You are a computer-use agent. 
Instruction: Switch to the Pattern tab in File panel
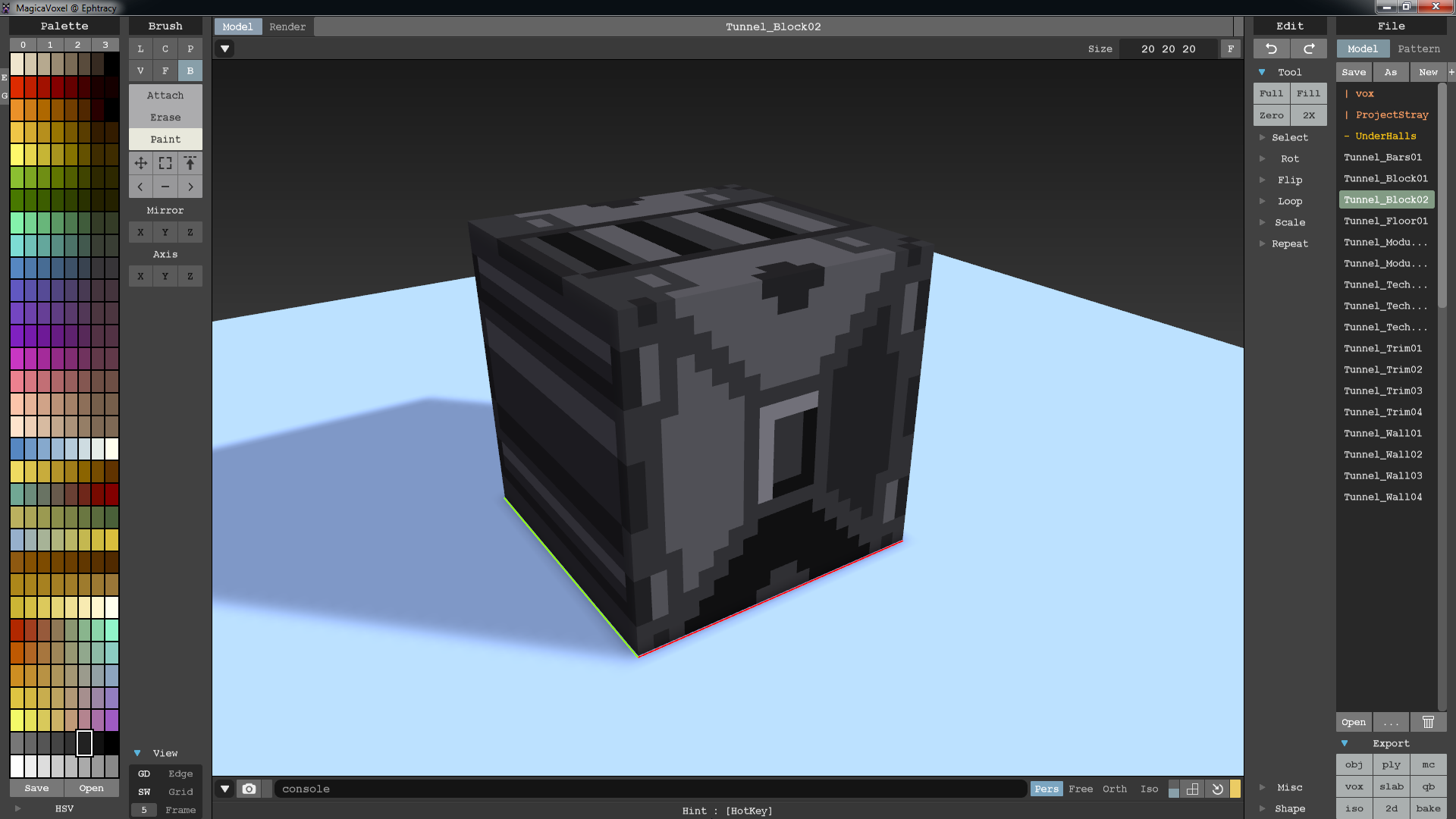[x=1418, y=49]
